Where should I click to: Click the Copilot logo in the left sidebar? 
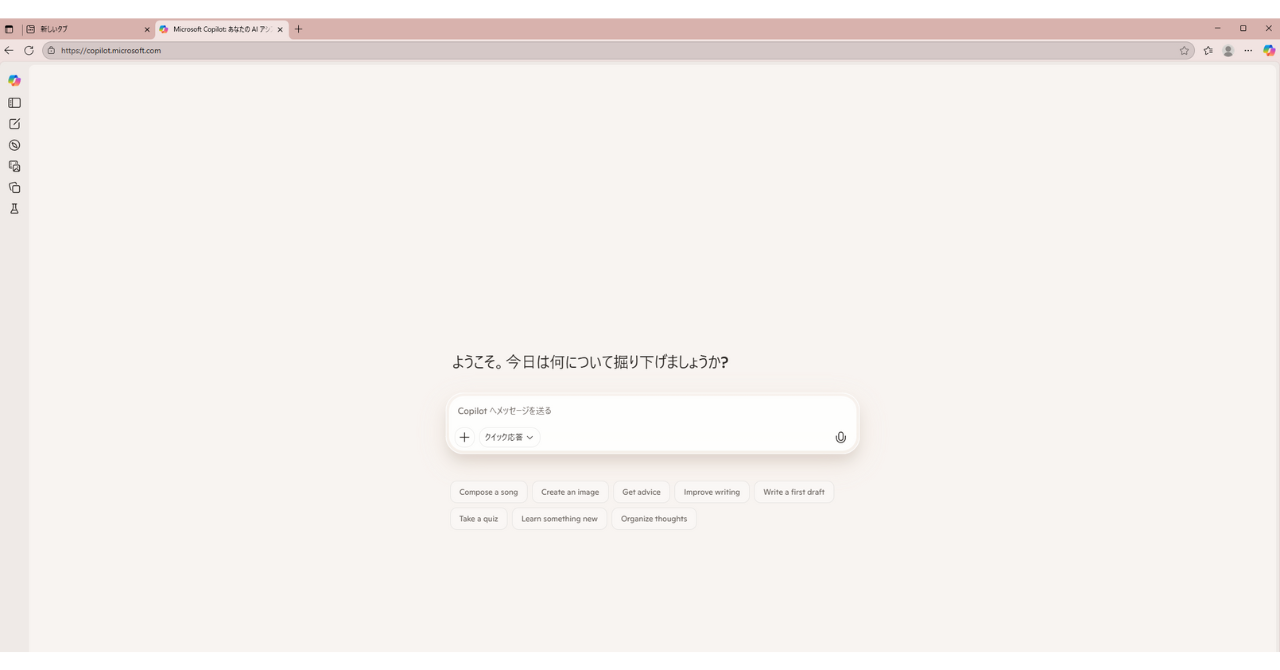14,81
